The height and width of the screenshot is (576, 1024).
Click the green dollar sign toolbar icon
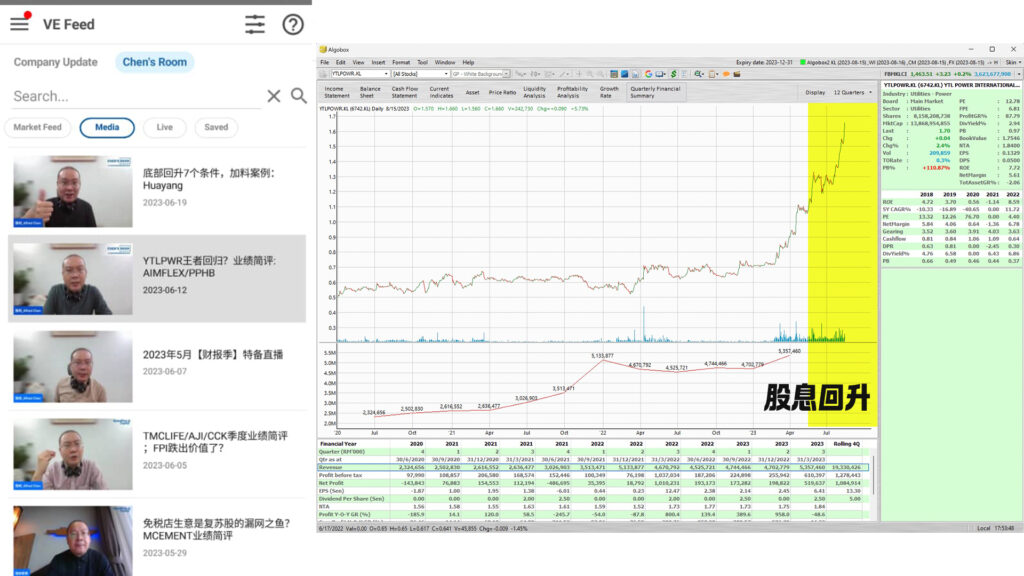click(673, 74)
